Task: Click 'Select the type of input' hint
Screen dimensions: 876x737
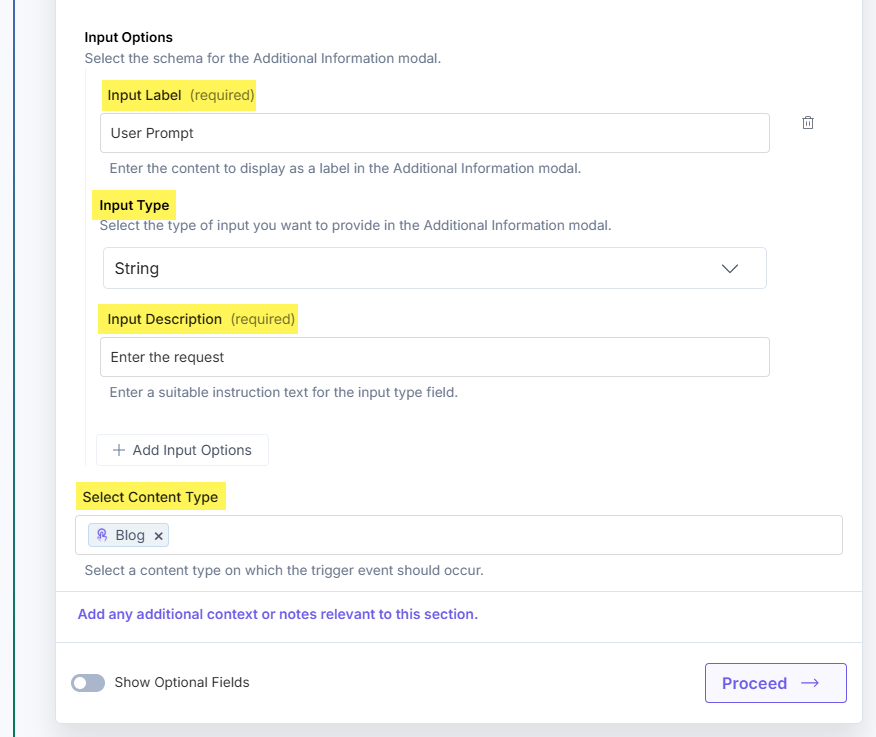Action: point(355,225)
